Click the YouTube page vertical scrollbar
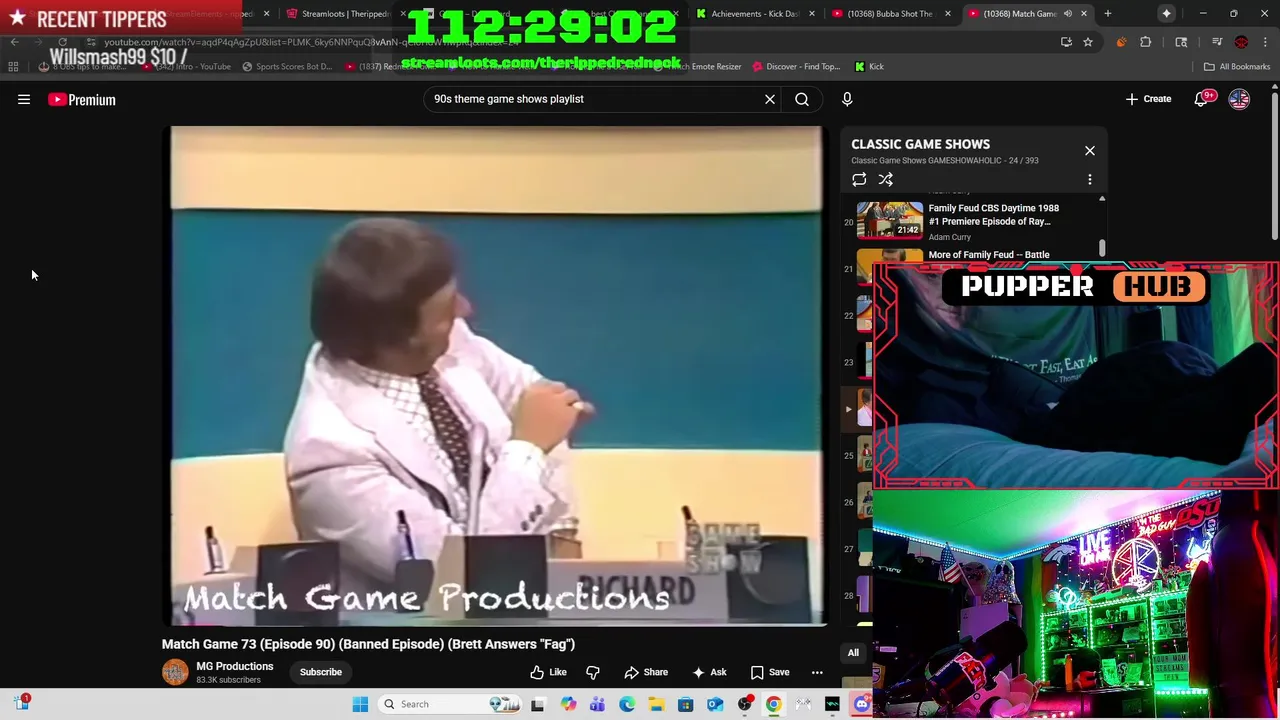The image size is (1280, 720). [1274, 165]
